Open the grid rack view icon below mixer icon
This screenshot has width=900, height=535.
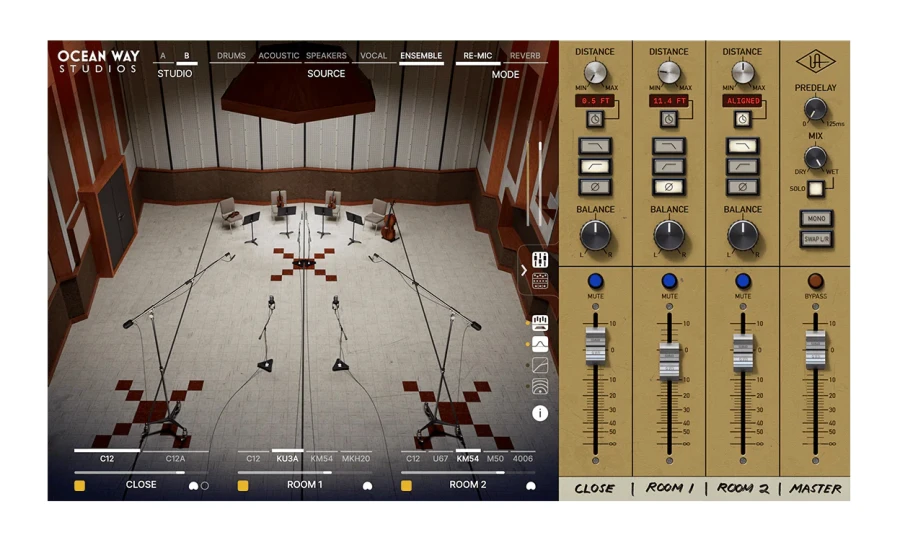coord(540,281)
